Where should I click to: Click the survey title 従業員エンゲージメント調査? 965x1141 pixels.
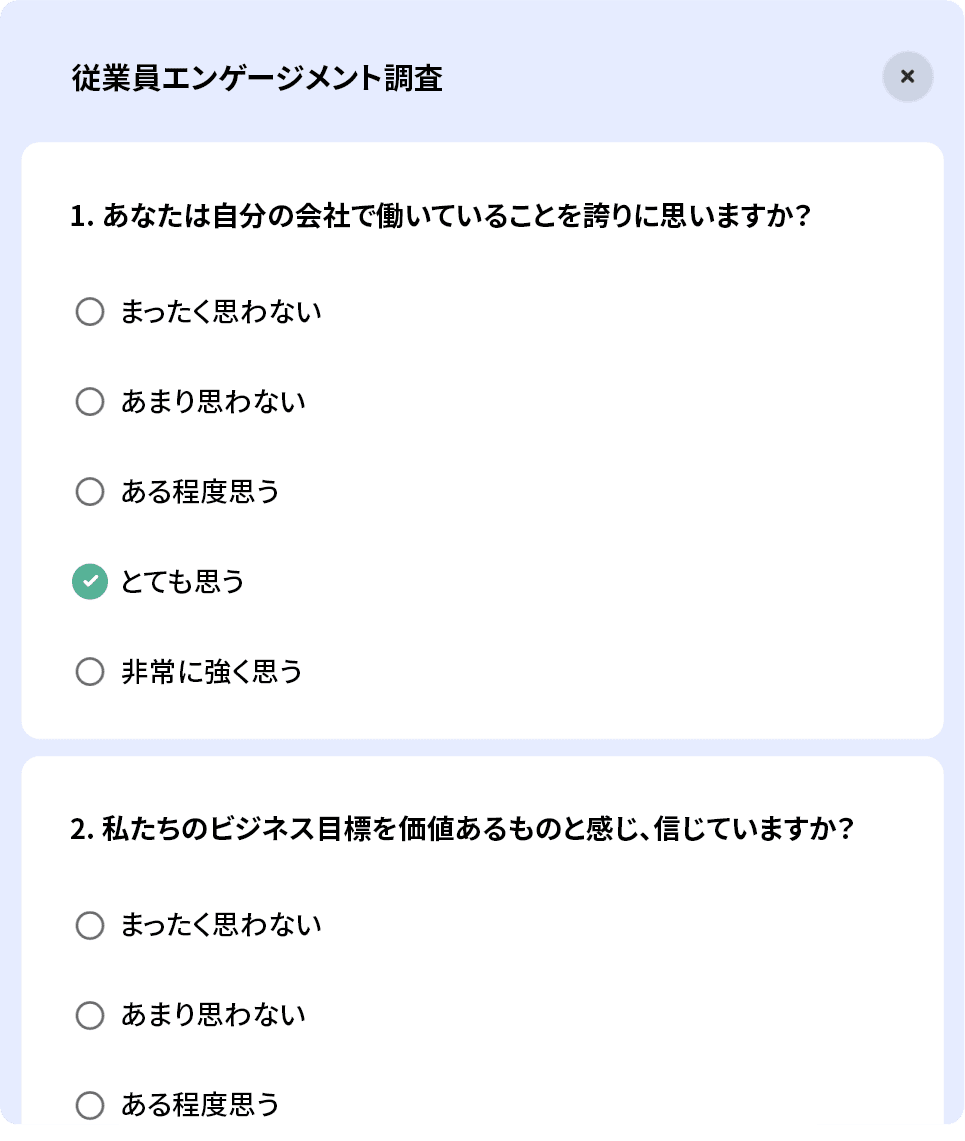pyautogui.click(x=257, y=78)
